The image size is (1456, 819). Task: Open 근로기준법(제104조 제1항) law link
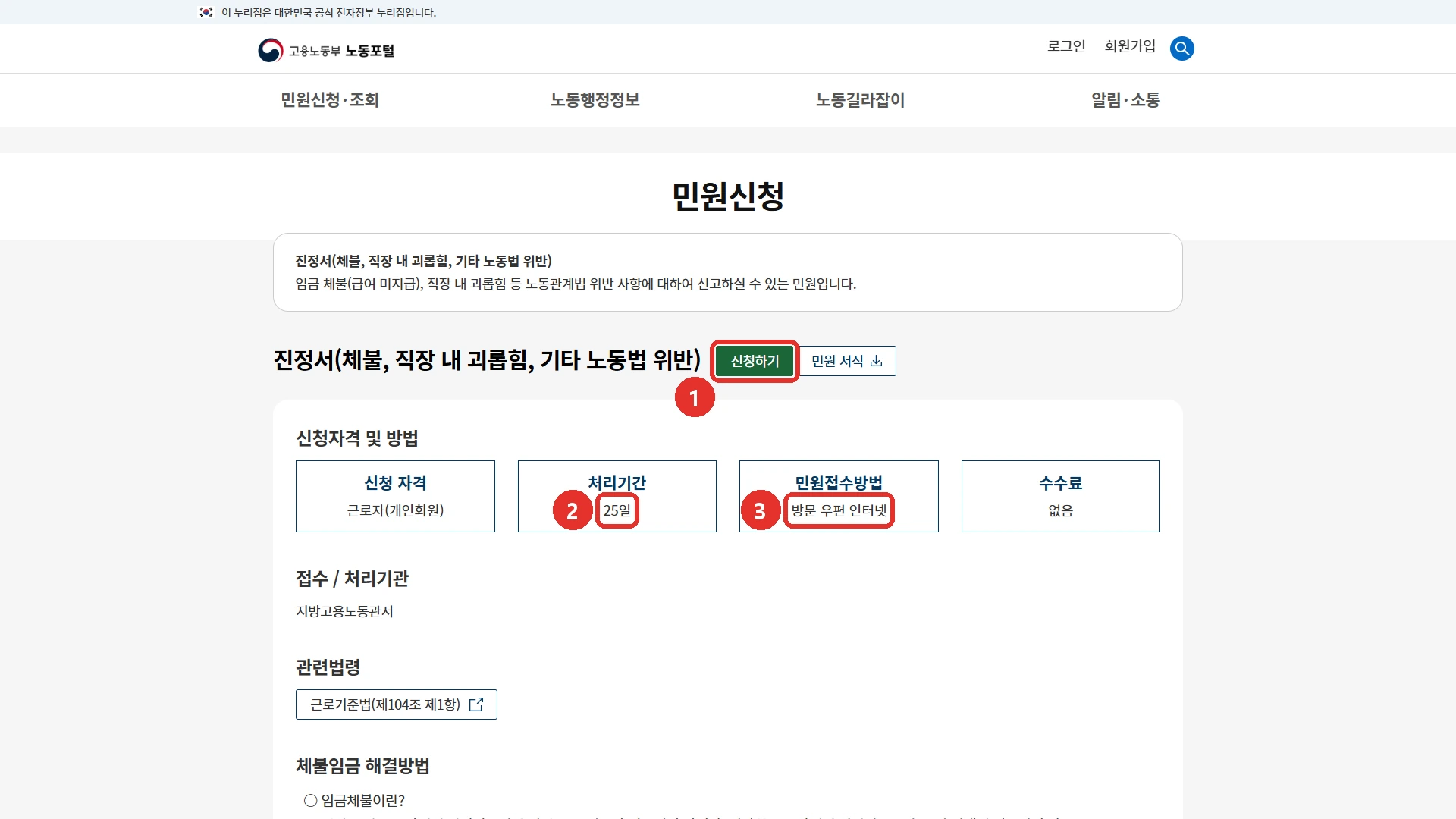[x=397, y=704]
